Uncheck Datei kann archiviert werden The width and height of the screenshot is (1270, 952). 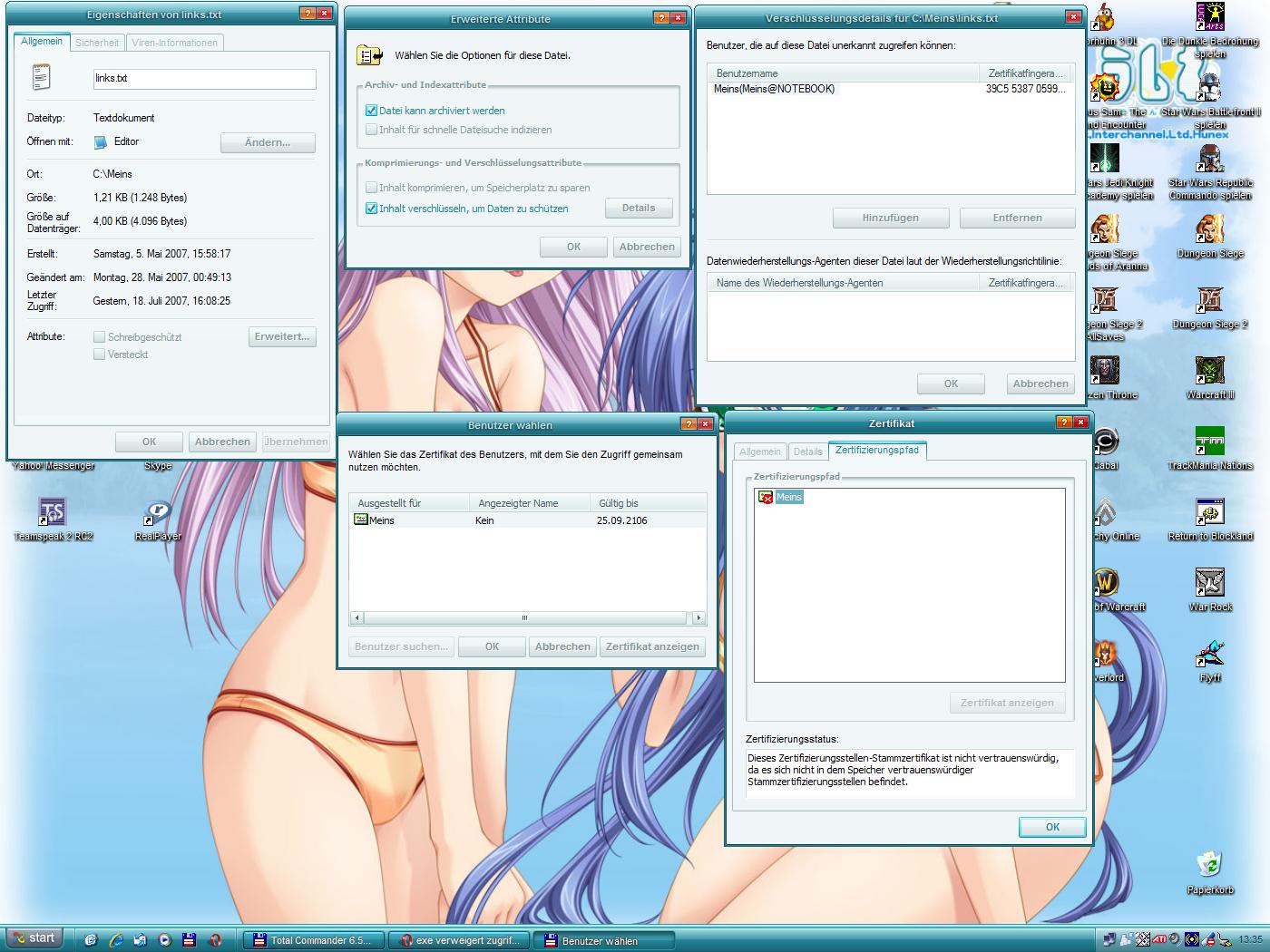tap(371, 111)
